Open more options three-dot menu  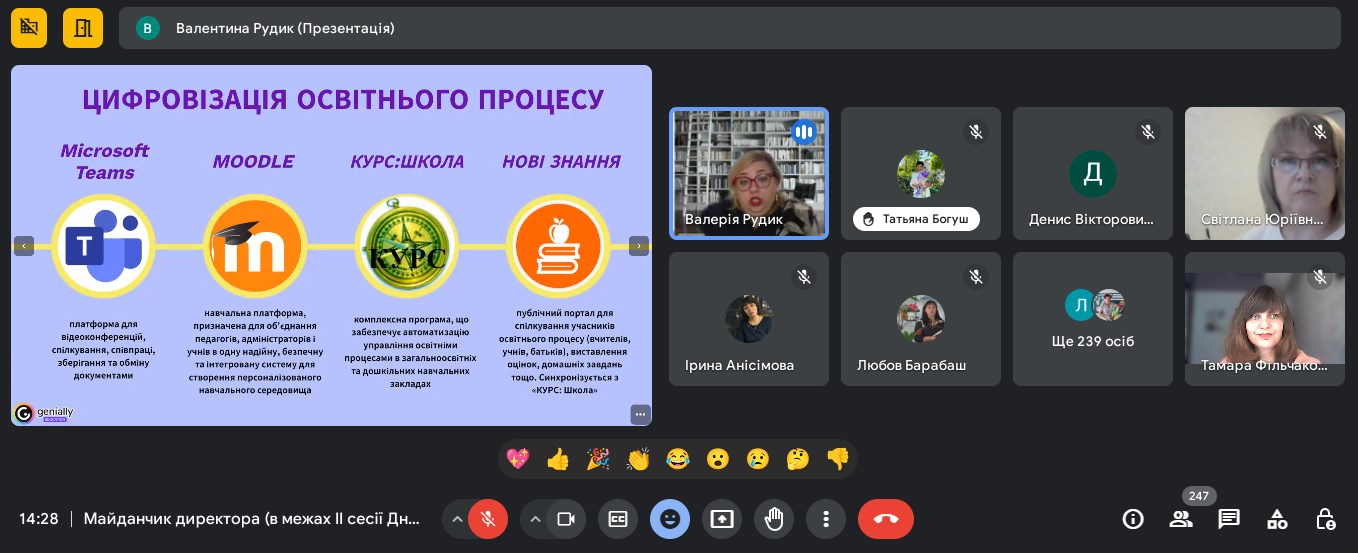click(826, 519)
